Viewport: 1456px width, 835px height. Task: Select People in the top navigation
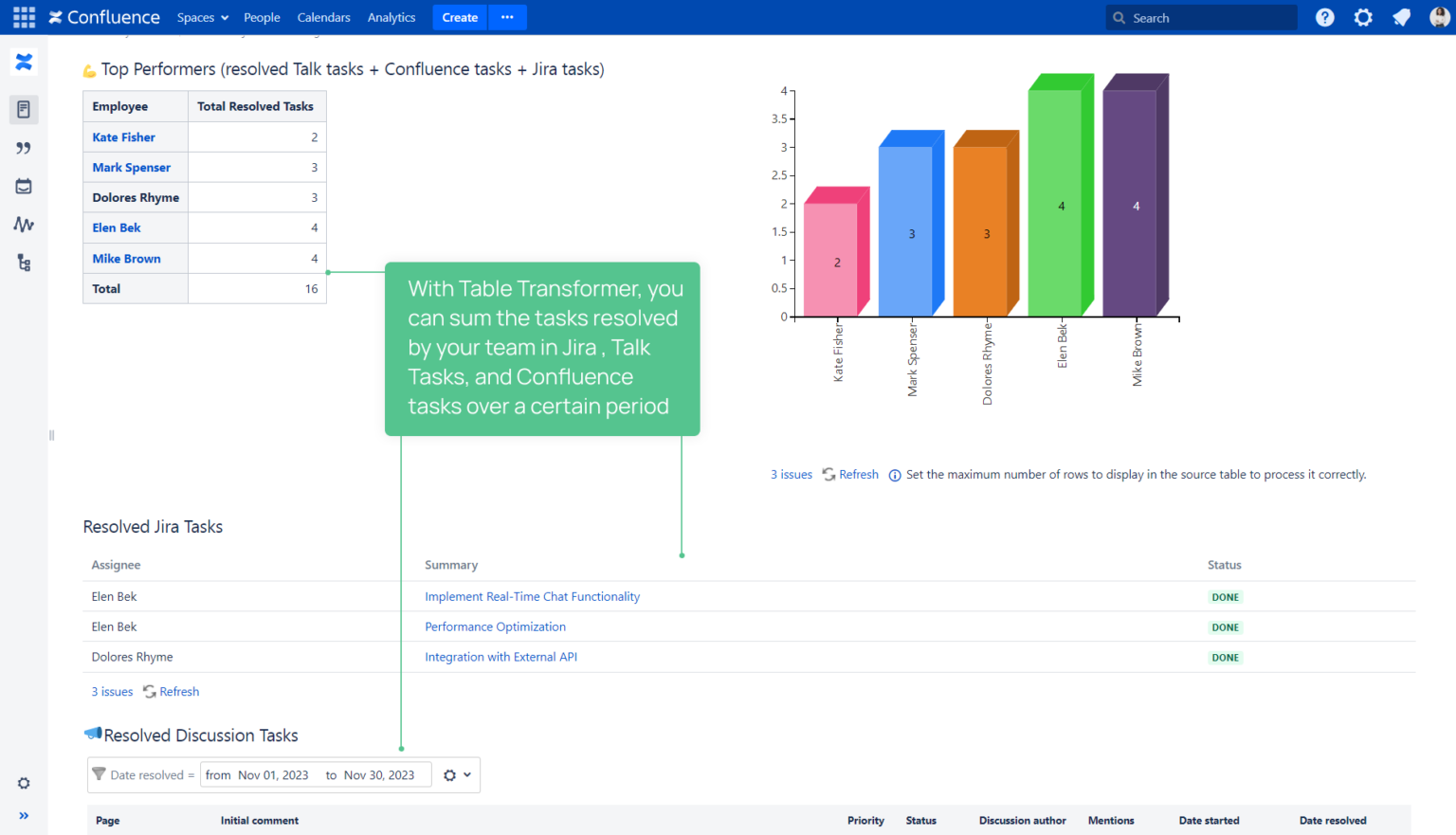262,17
